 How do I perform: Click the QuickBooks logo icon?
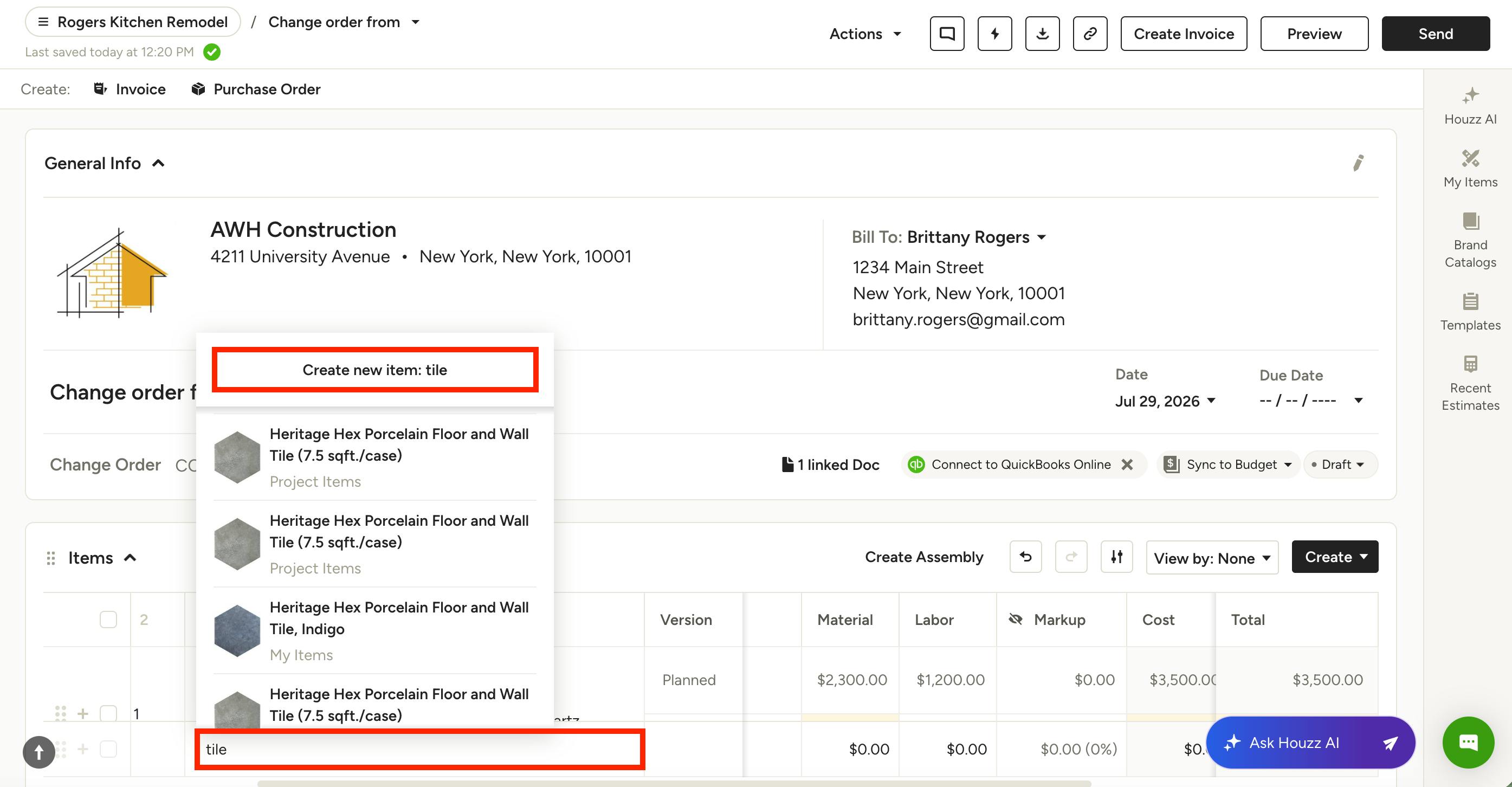click(916, 464)
